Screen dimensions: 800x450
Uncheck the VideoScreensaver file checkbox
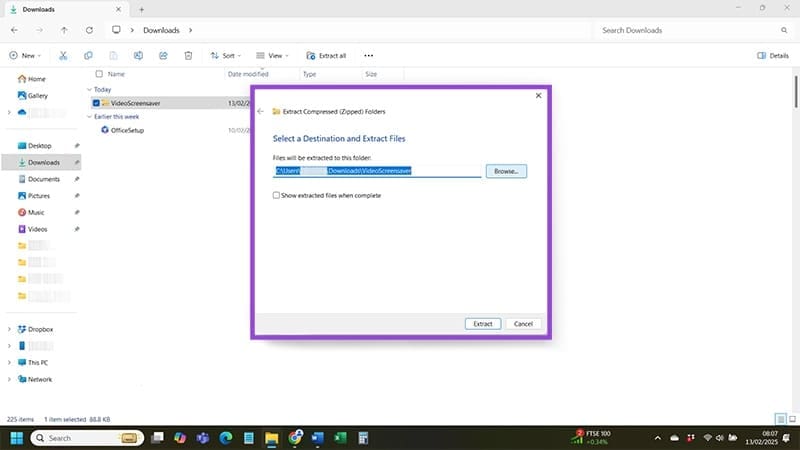[96, 103]
